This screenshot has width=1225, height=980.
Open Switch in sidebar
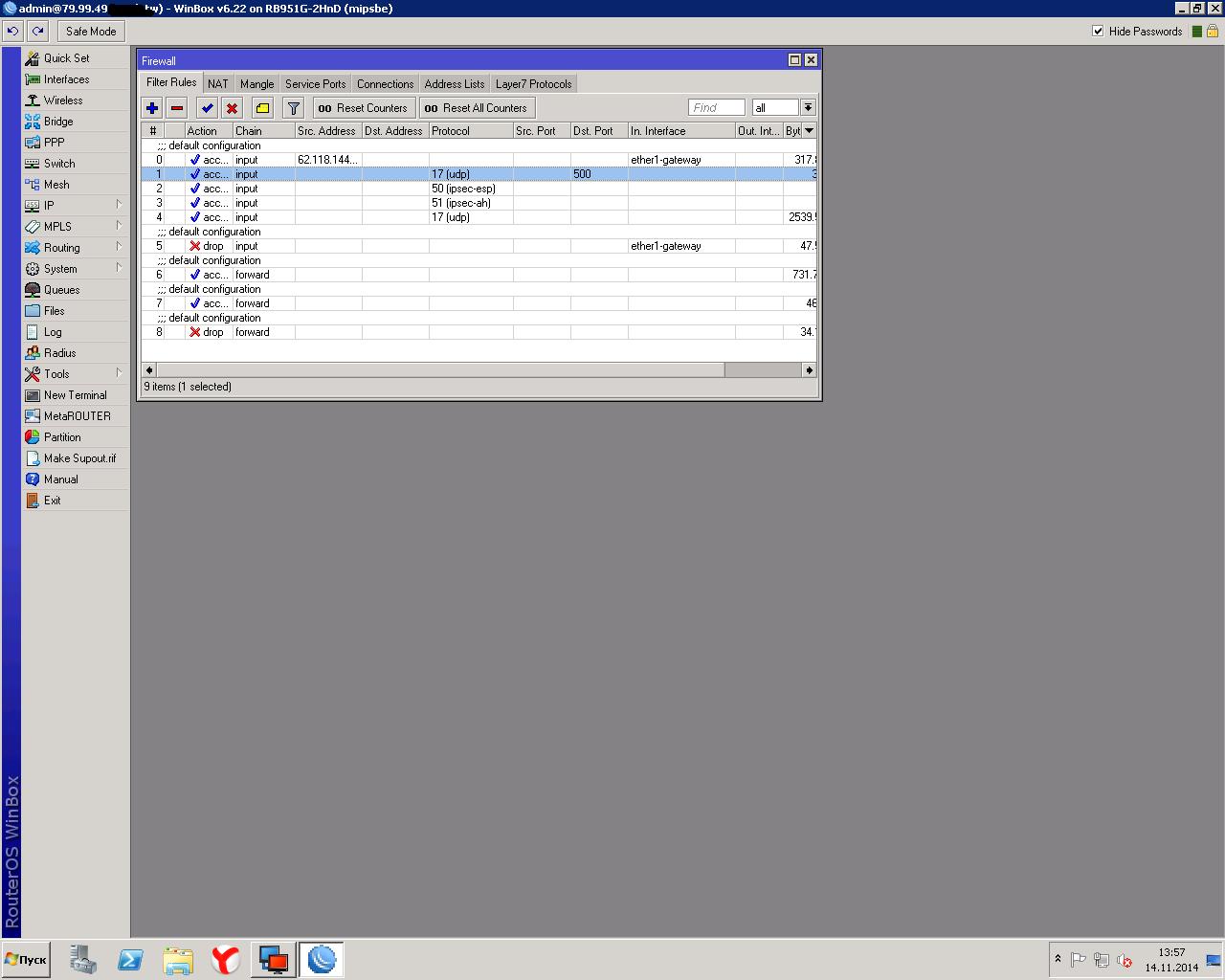[76, 164]
